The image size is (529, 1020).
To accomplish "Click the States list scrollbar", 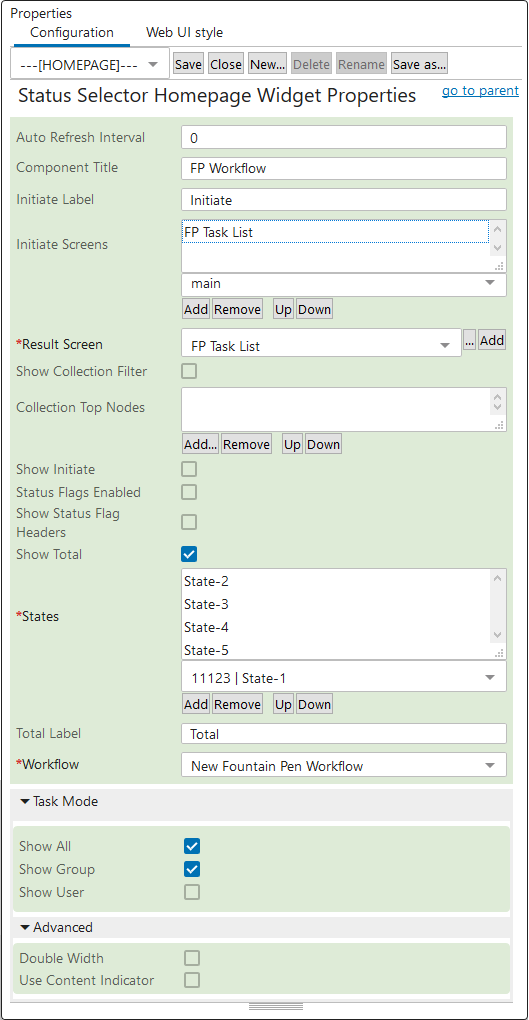I will pos(497,606).
